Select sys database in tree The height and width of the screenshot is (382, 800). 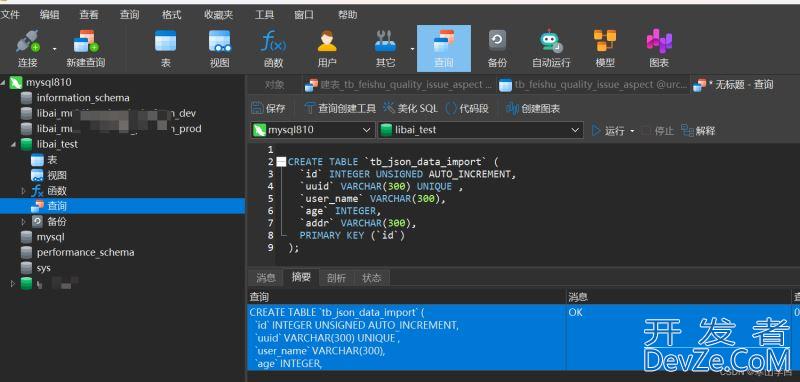click(43, 268)
